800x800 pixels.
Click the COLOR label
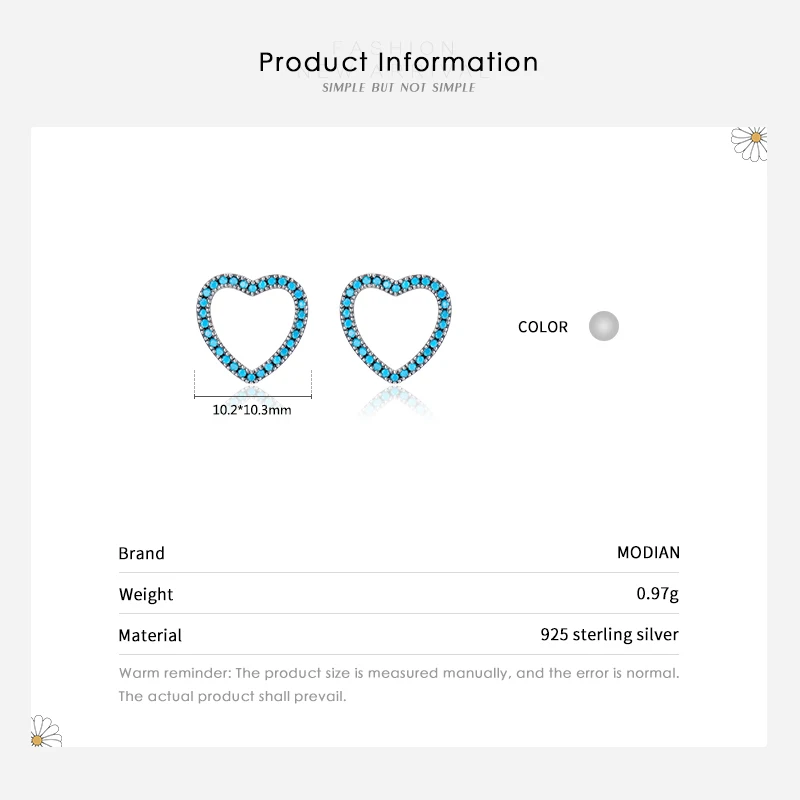(x=543, y=327)
